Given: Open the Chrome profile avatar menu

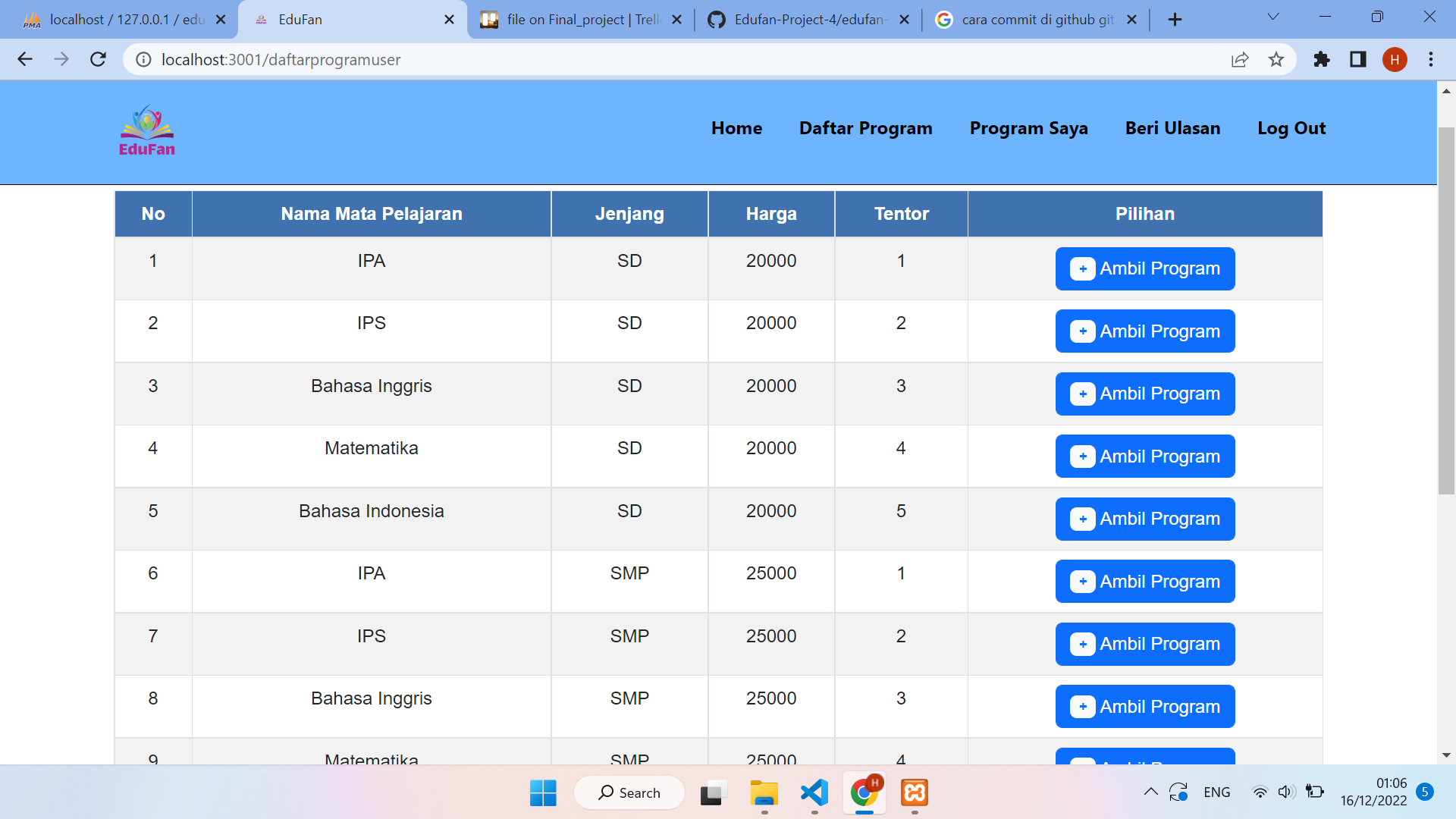Looking at the screenshot, I should tap(1396, 59).
